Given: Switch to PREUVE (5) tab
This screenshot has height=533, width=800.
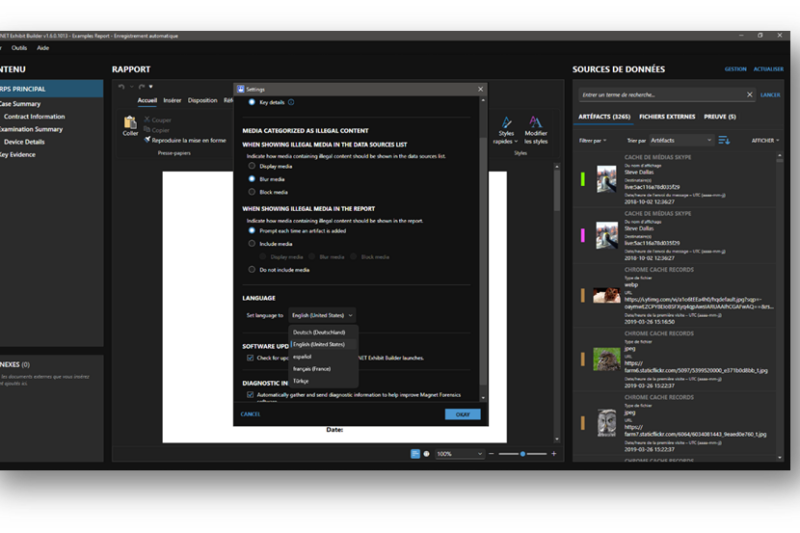Looking at the screenshot, I should click(720, 117).
